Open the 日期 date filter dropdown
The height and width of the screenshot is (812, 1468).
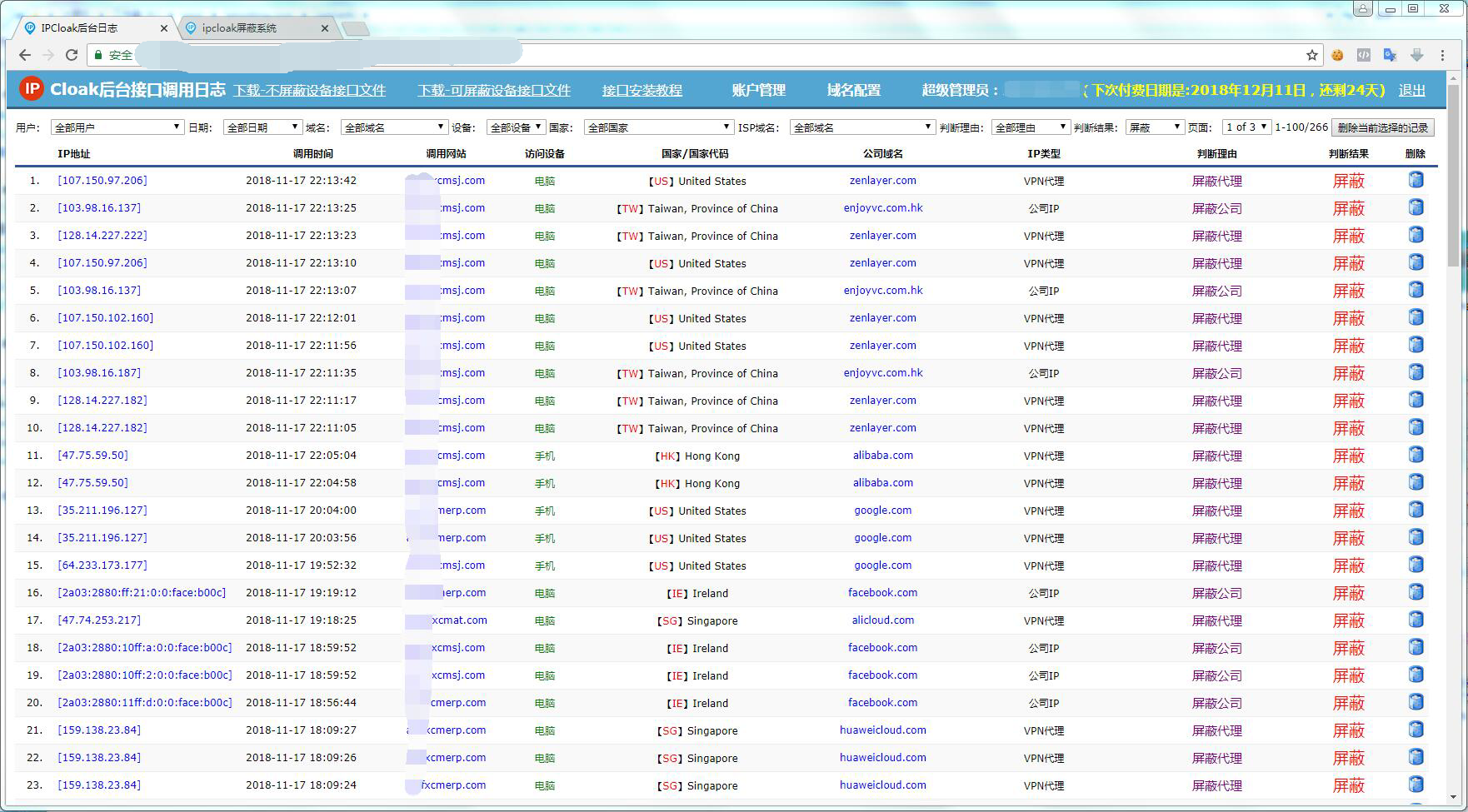pyautogui.click(x=262, y=127)
